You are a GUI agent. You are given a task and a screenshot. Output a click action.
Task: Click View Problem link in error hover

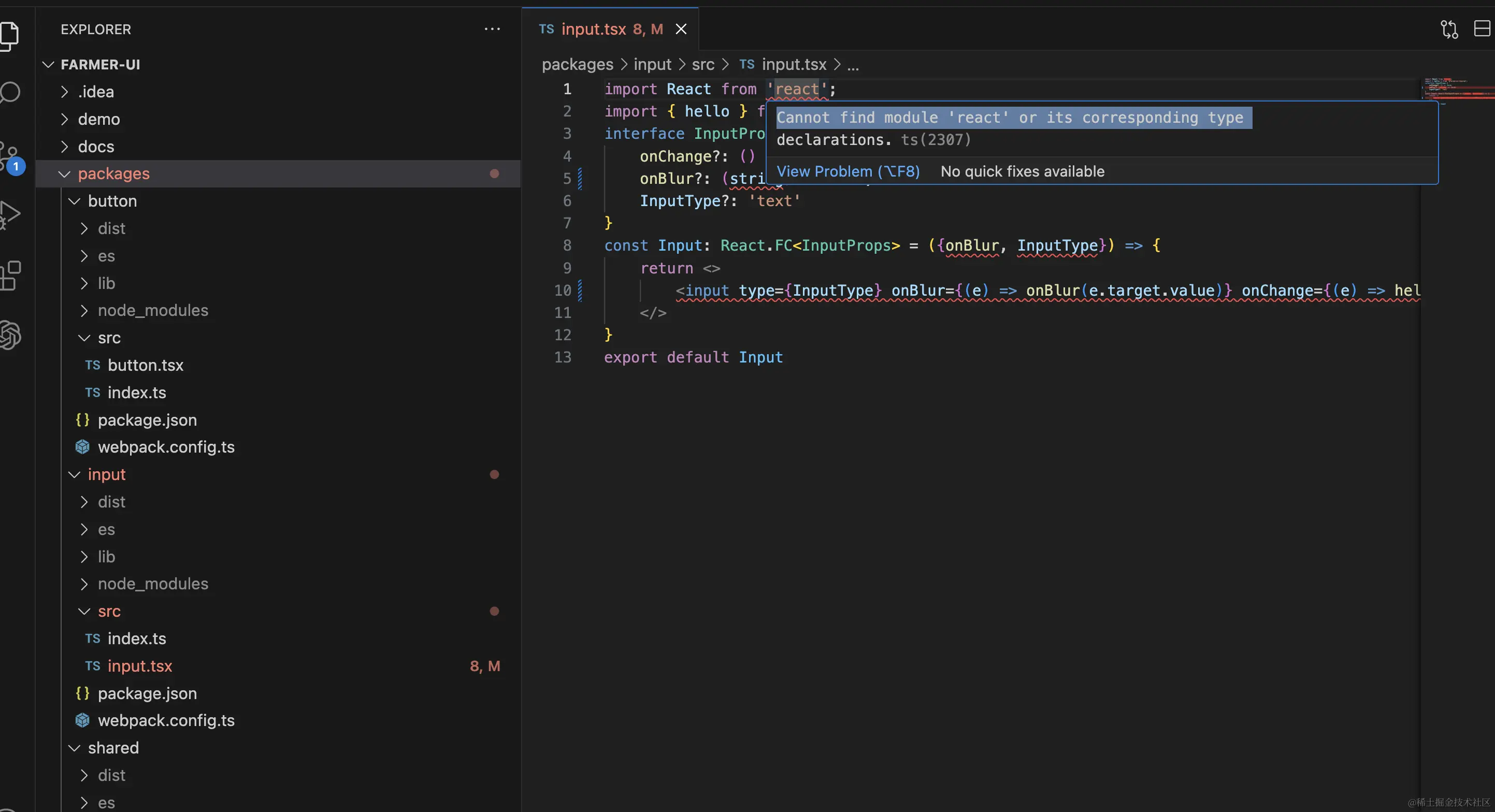[848, 171]
